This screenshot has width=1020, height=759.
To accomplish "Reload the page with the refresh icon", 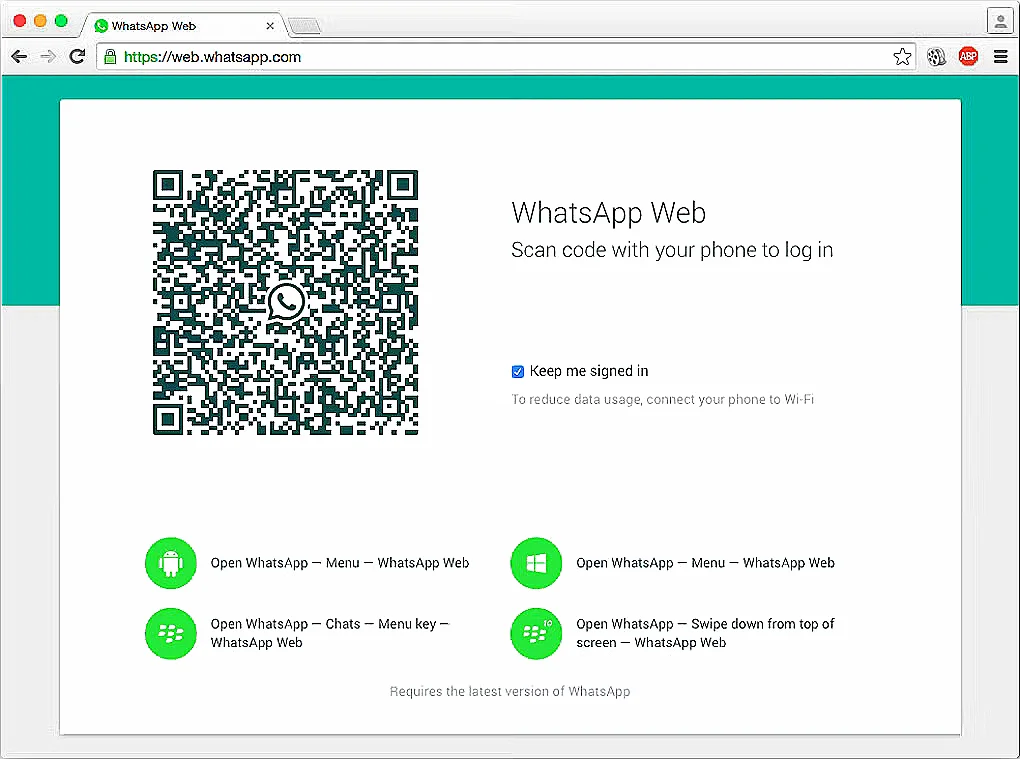I will [77, 57].
